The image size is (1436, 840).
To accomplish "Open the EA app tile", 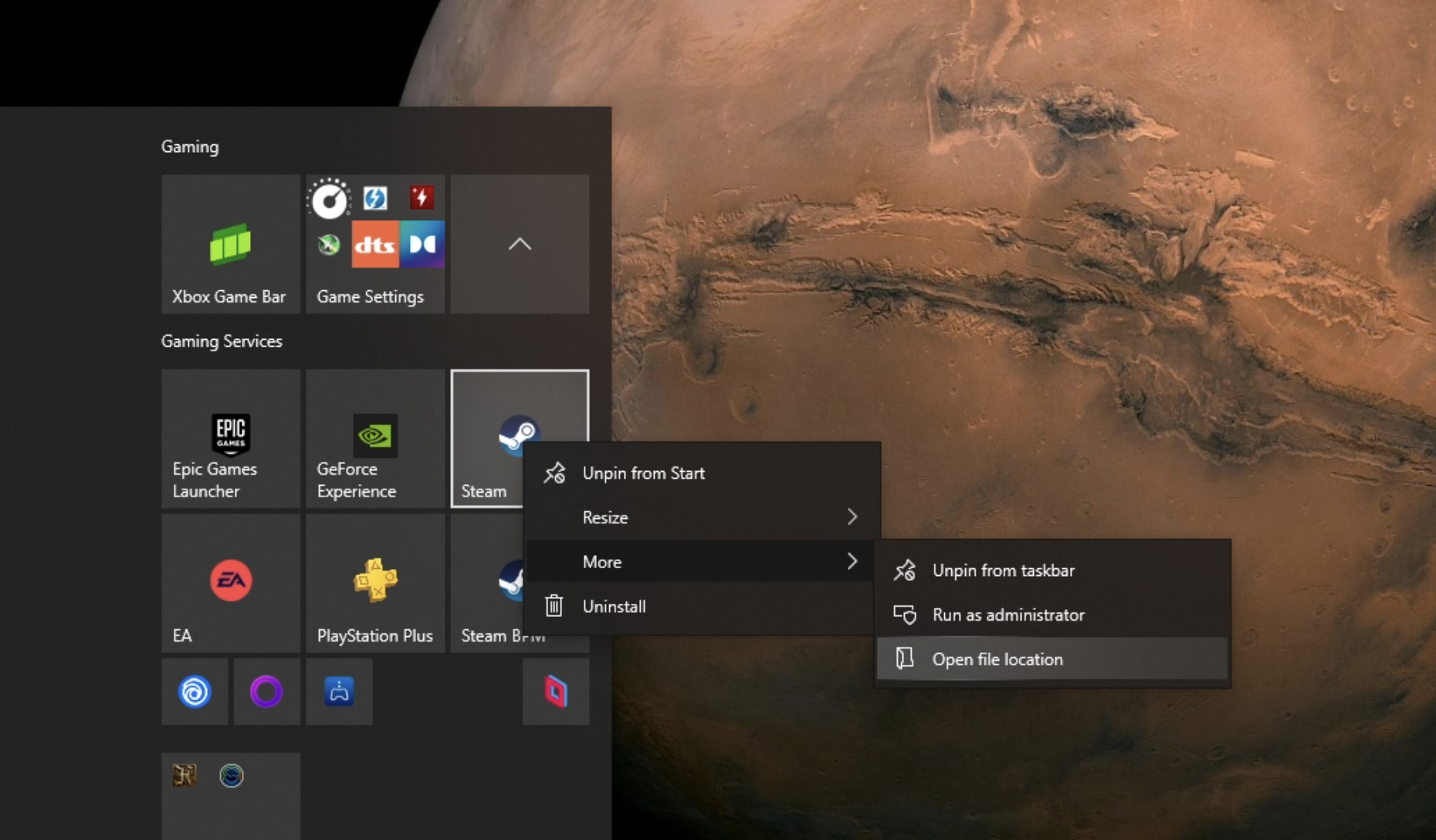I will [x=230, y=583].
